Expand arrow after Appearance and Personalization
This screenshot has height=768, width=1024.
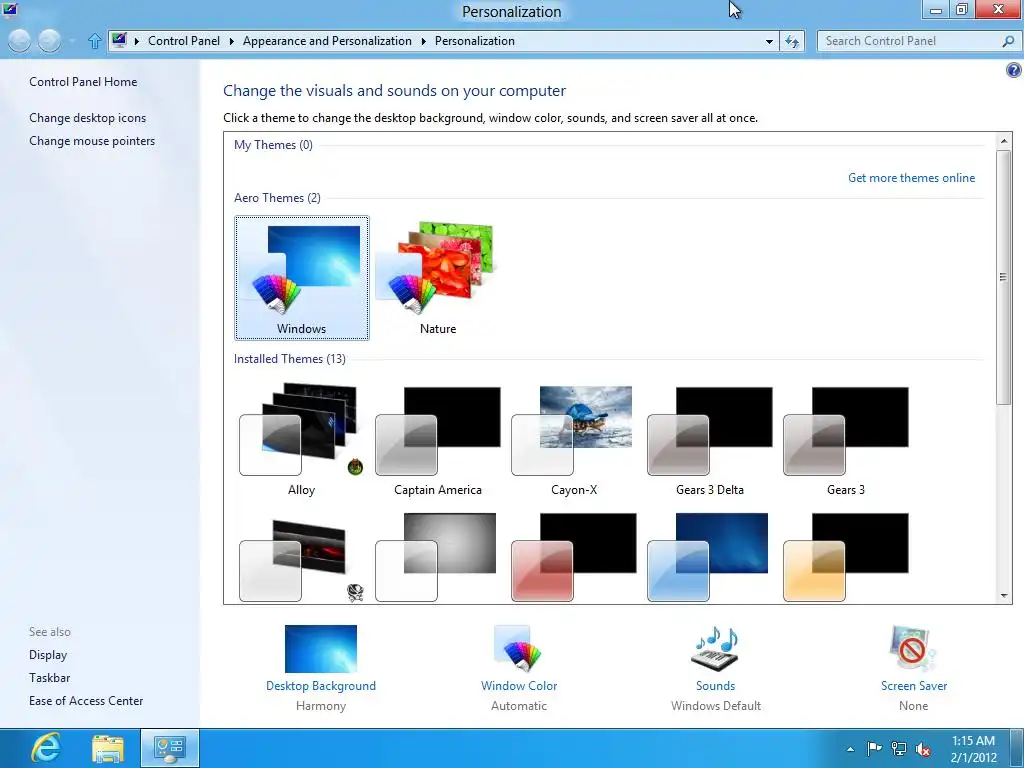tap(423, 41)
